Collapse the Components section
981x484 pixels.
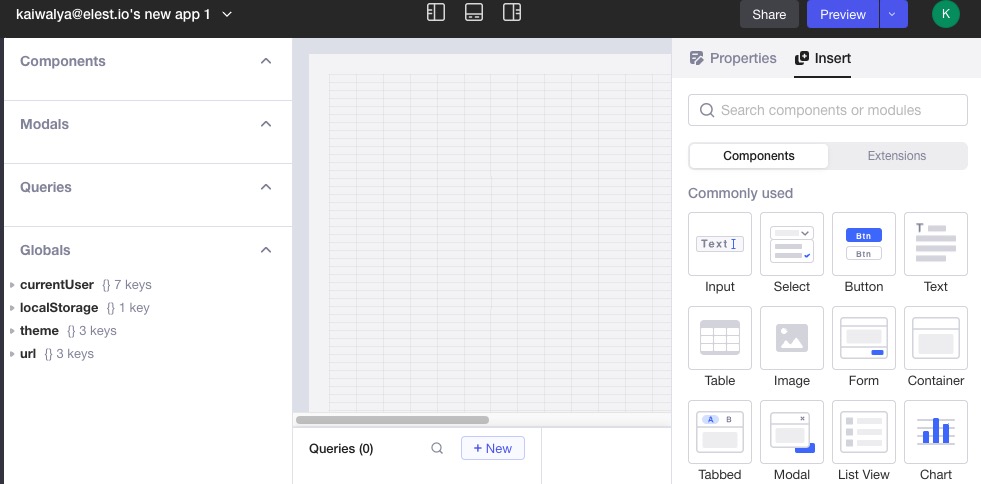(266, 61)
